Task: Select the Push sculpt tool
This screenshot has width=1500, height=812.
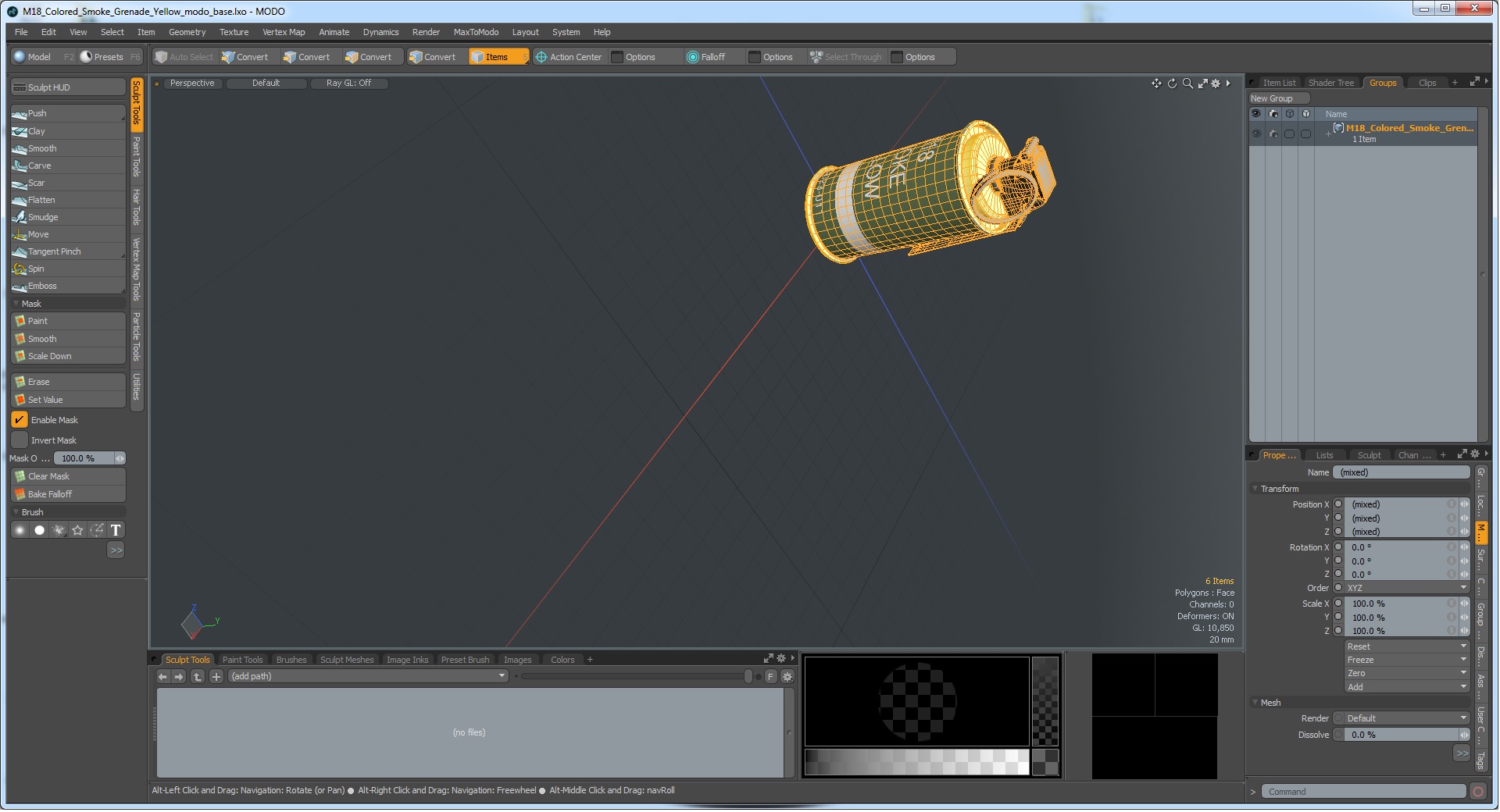Action: click(x=68, y=114)
